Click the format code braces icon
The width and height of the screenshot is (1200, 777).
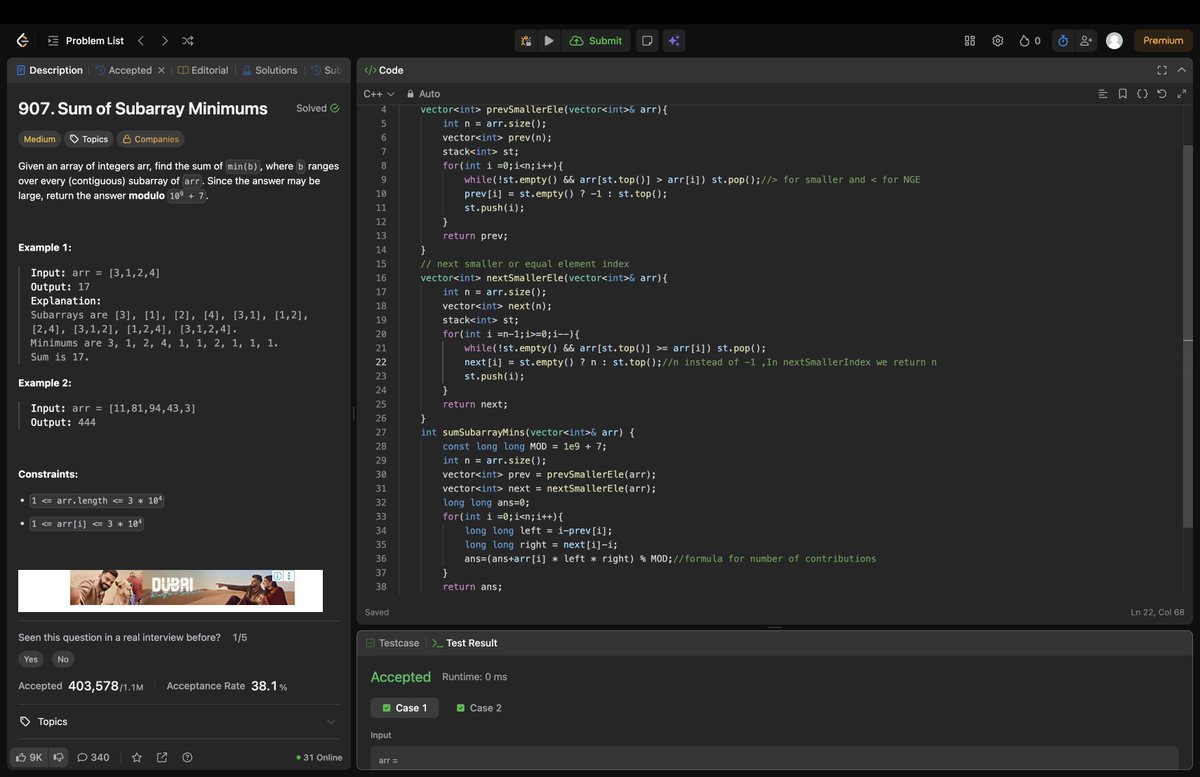pyautogui.click(x=1143, y=93)
